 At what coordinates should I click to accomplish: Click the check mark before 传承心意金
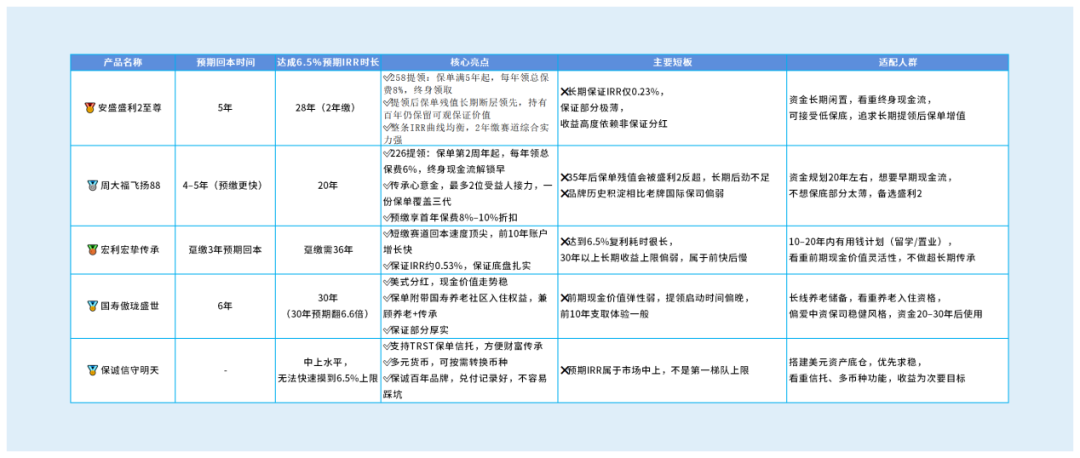point(386,185)
